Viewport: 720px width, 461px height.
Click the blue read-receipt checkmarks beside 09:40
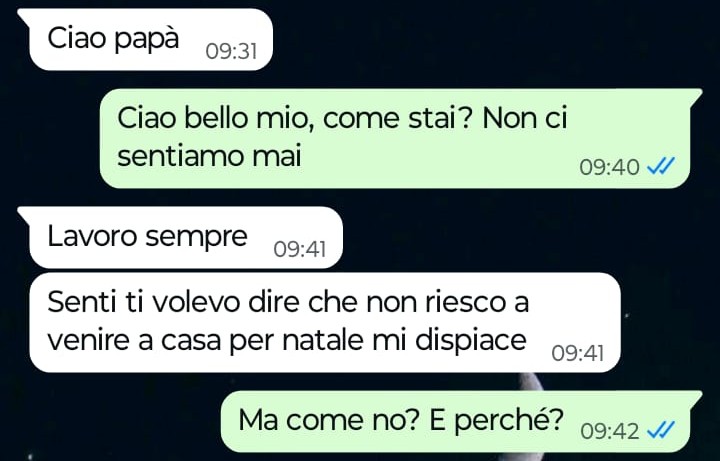click(x=661, y=166)
